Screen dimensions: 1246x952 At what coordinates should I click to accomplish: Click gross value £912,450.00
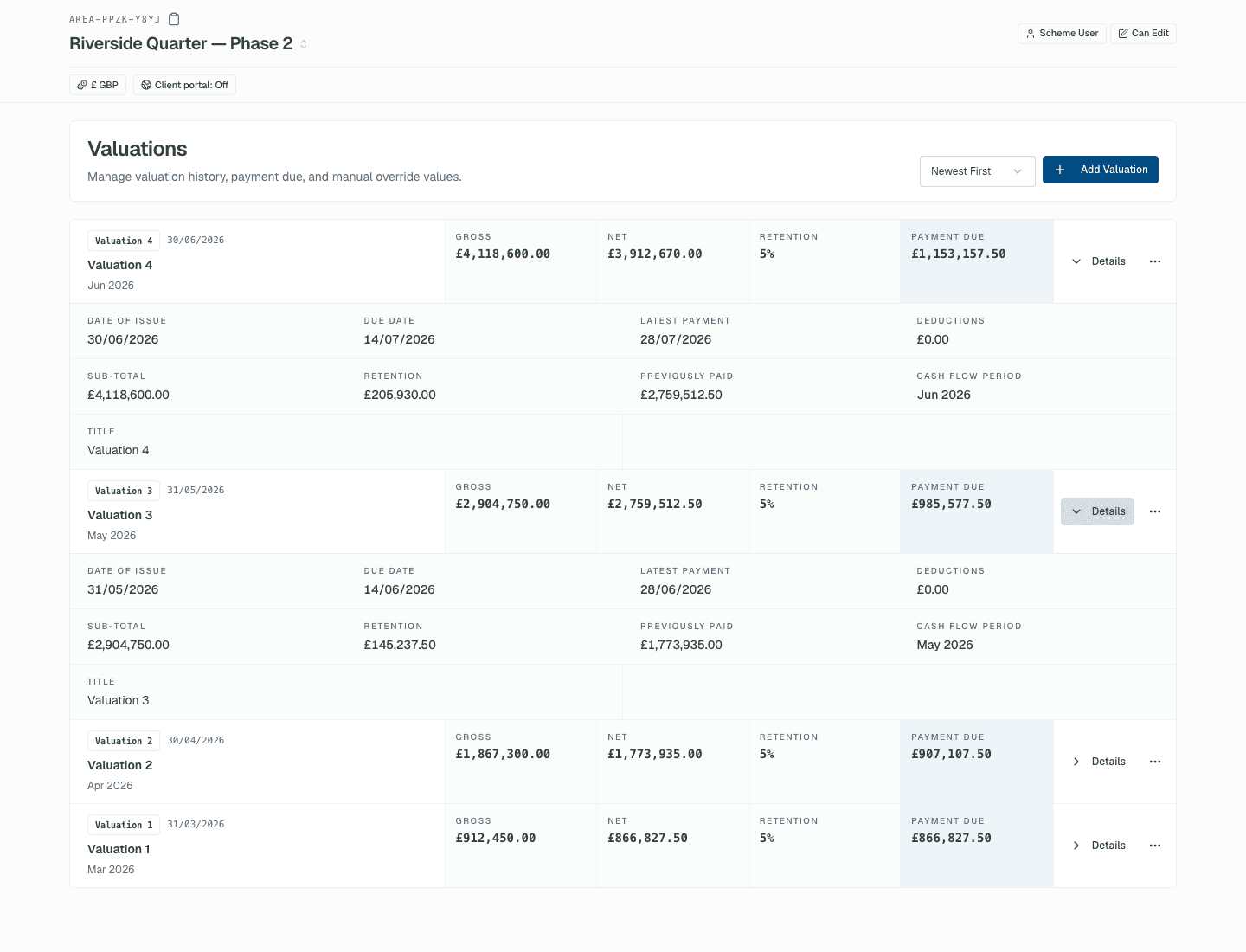(x=496, y=838)
